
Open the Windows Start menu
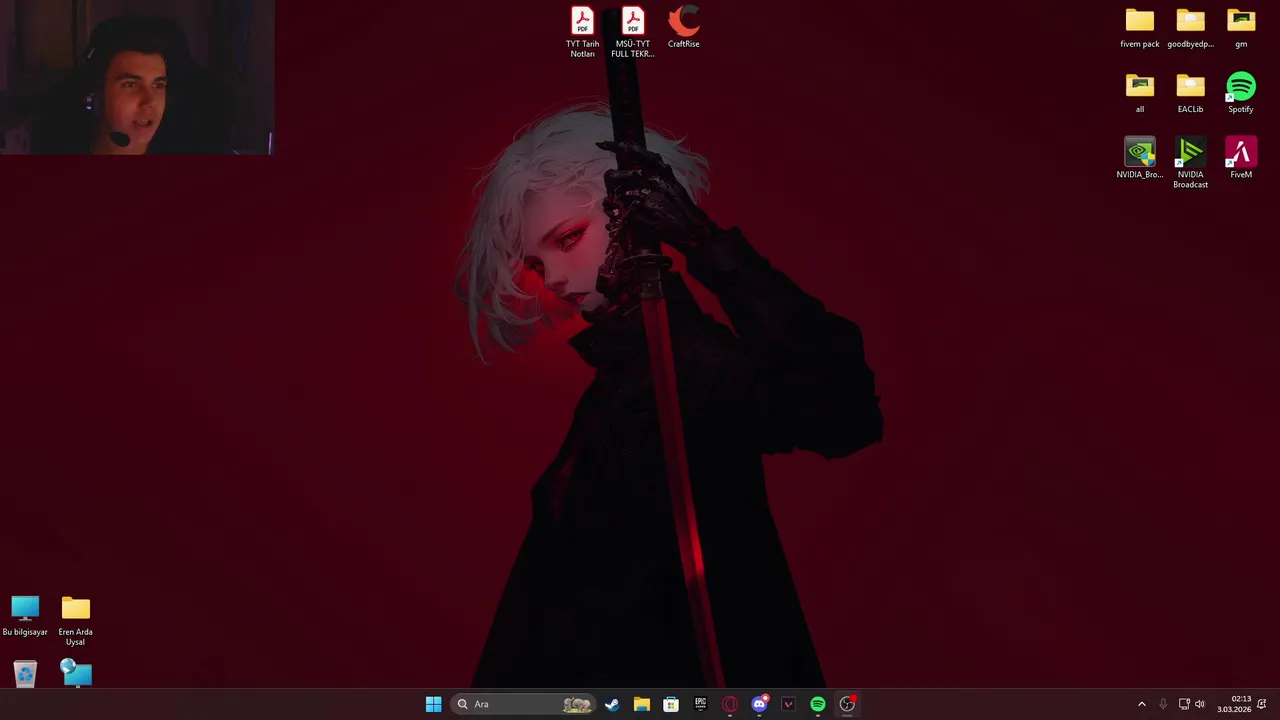(x=433, y=704)
